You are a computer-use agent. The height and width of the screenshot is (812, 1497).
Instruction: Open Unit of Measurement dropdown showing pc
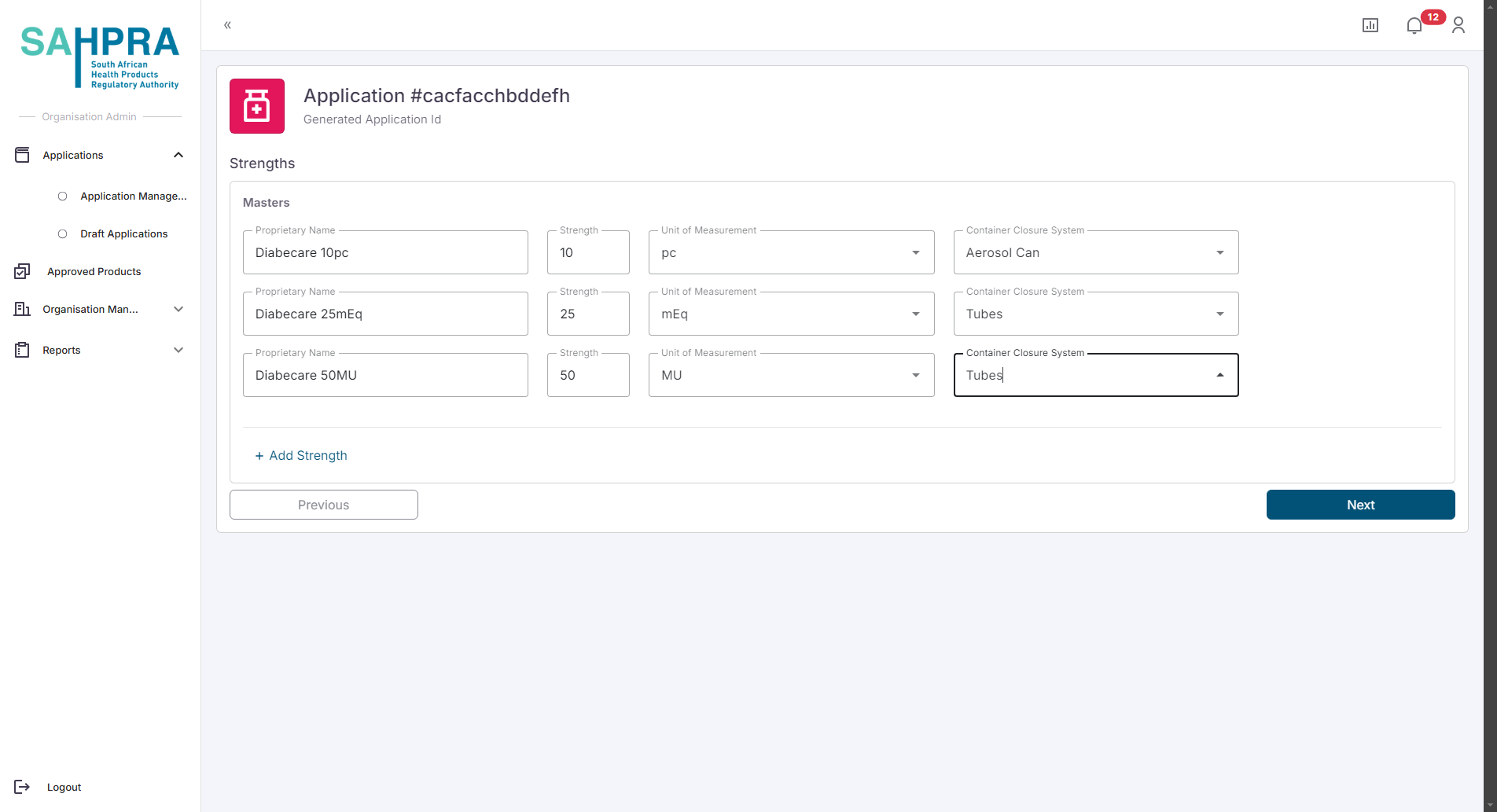(x=791, y=252)
